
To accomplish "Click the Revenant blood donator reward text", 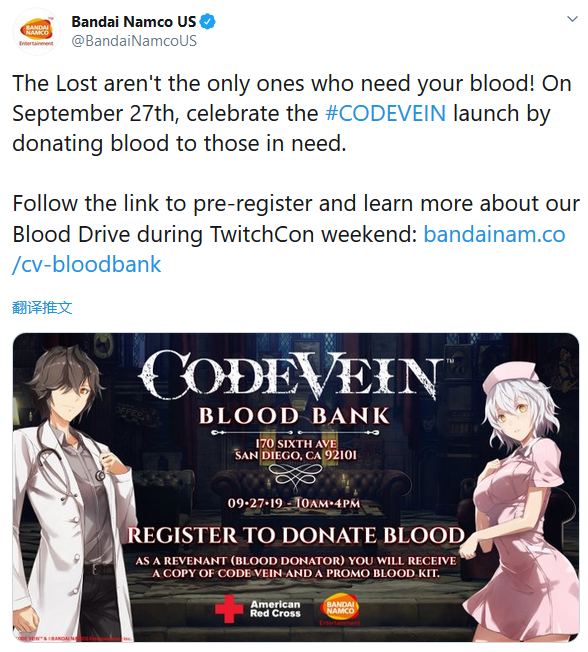I will pos(296,567).
